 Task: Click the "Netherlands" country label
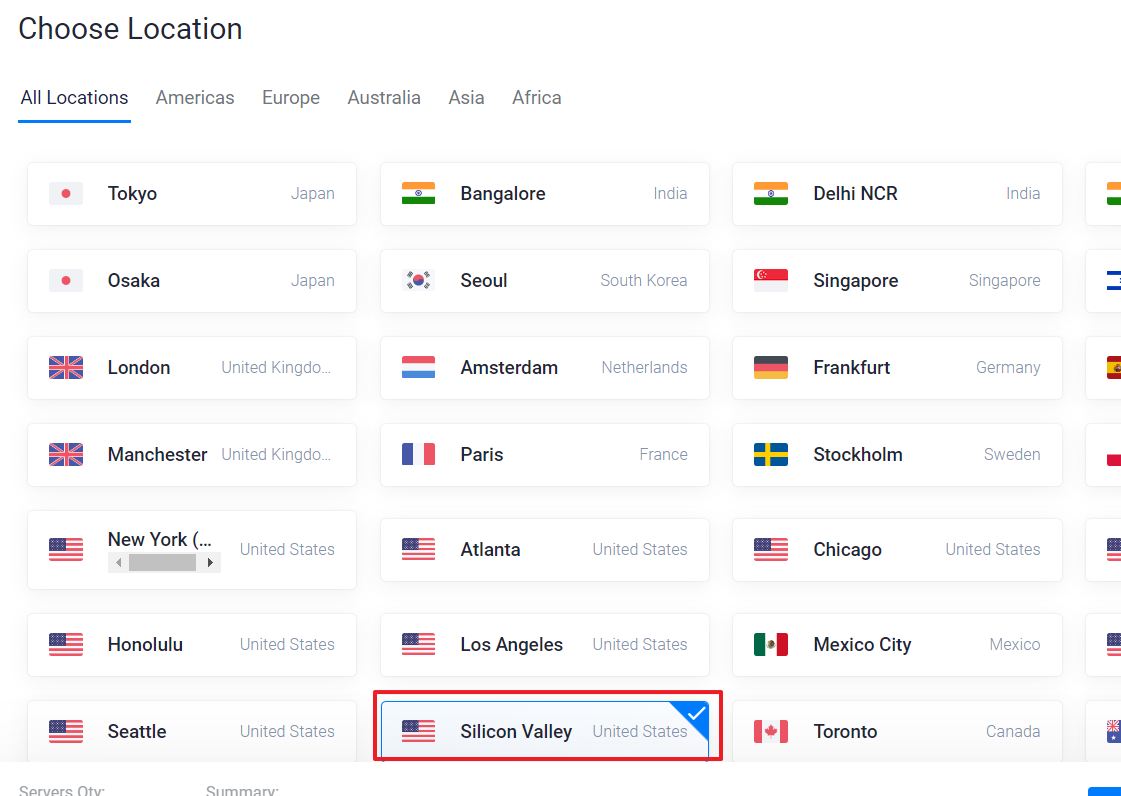[644, 368]
